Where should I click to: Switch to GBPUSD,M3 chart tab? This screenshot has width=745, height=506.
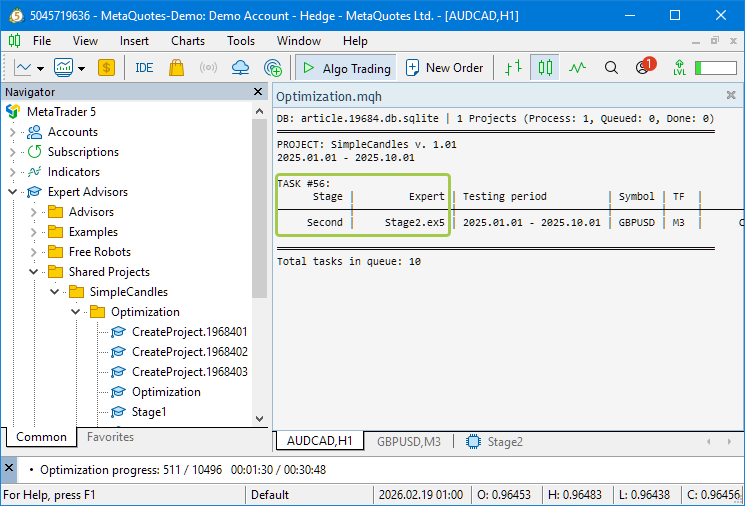(x=409, y=442)
